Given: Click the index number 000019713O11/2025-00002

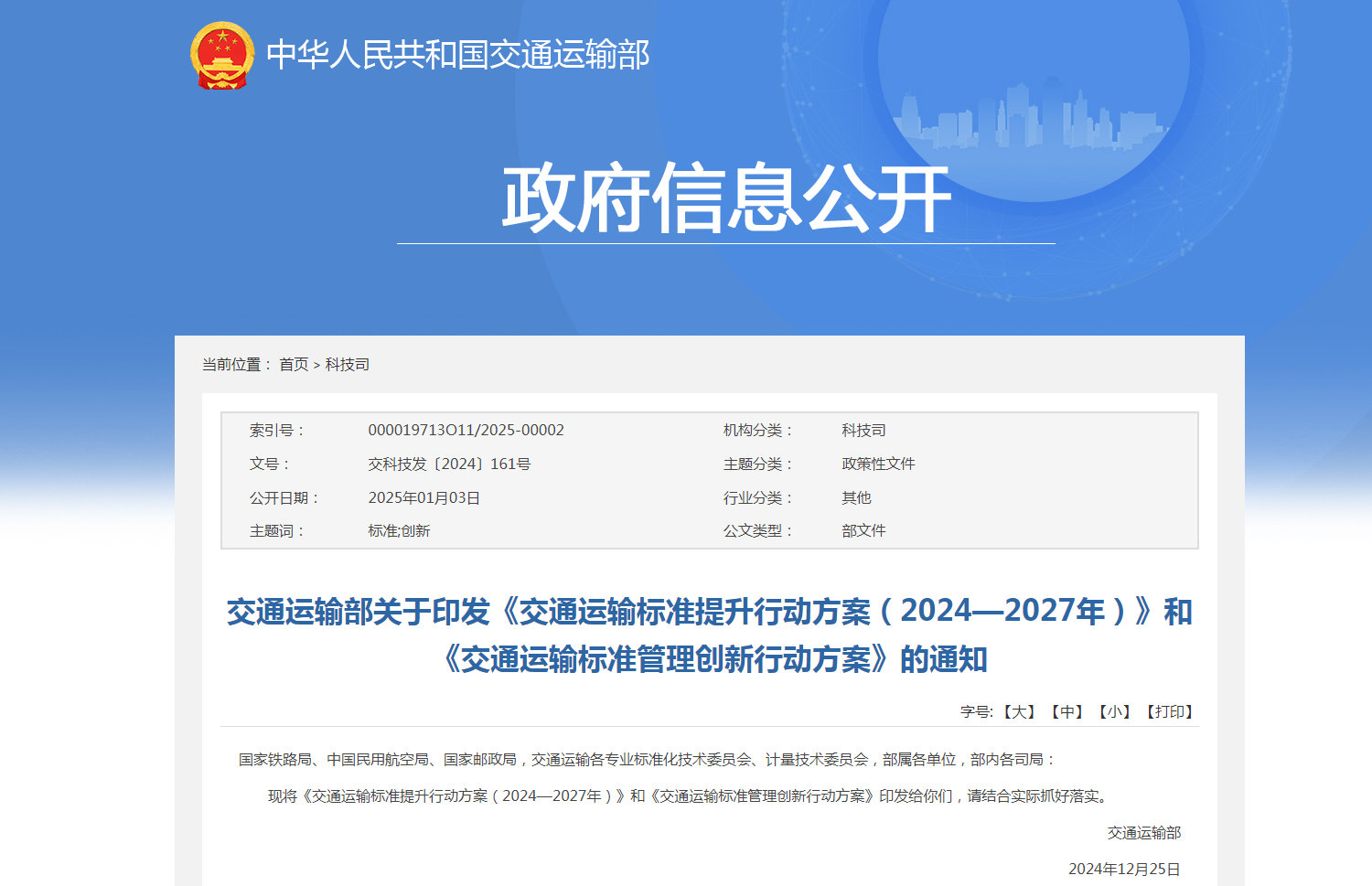Looking at the screenshot, I should (466, 431).
